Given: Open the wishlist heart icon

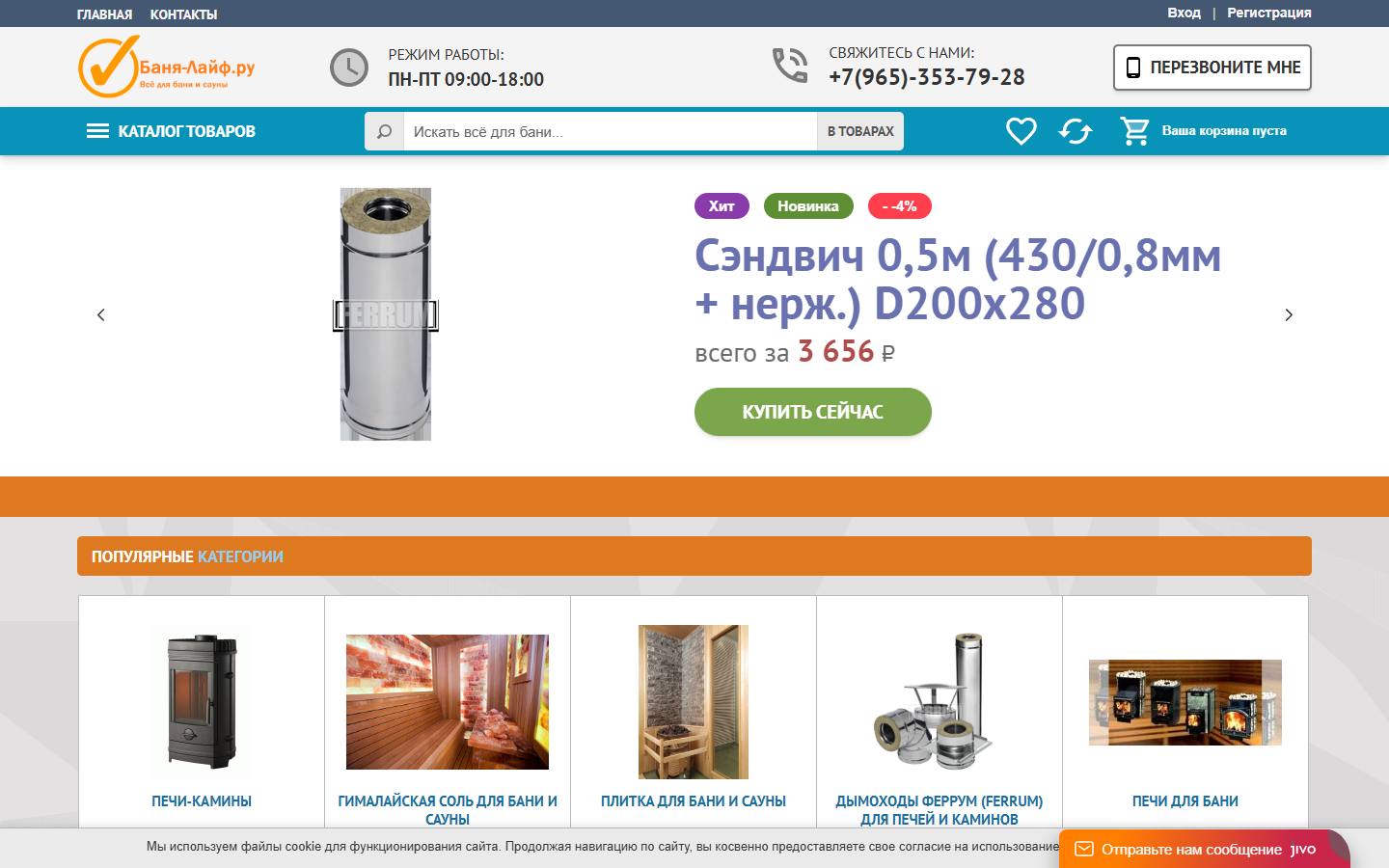Looking at the screenshot, I should coord(1021,131).
